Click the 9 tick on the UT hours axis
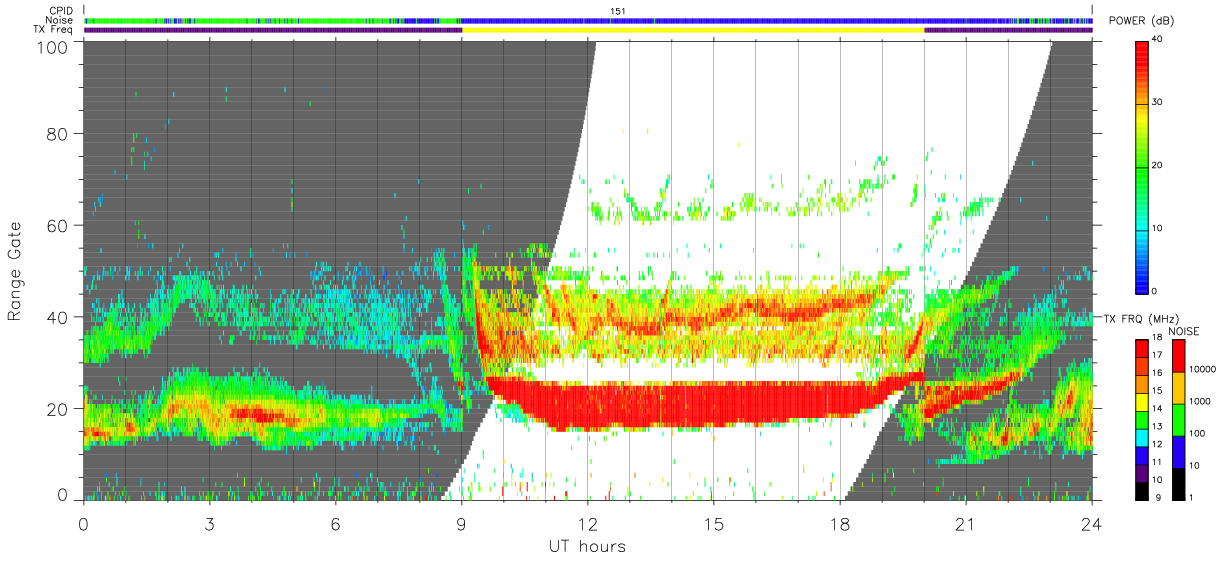Viewport: 1228px width, 567px height. point(461,524)
